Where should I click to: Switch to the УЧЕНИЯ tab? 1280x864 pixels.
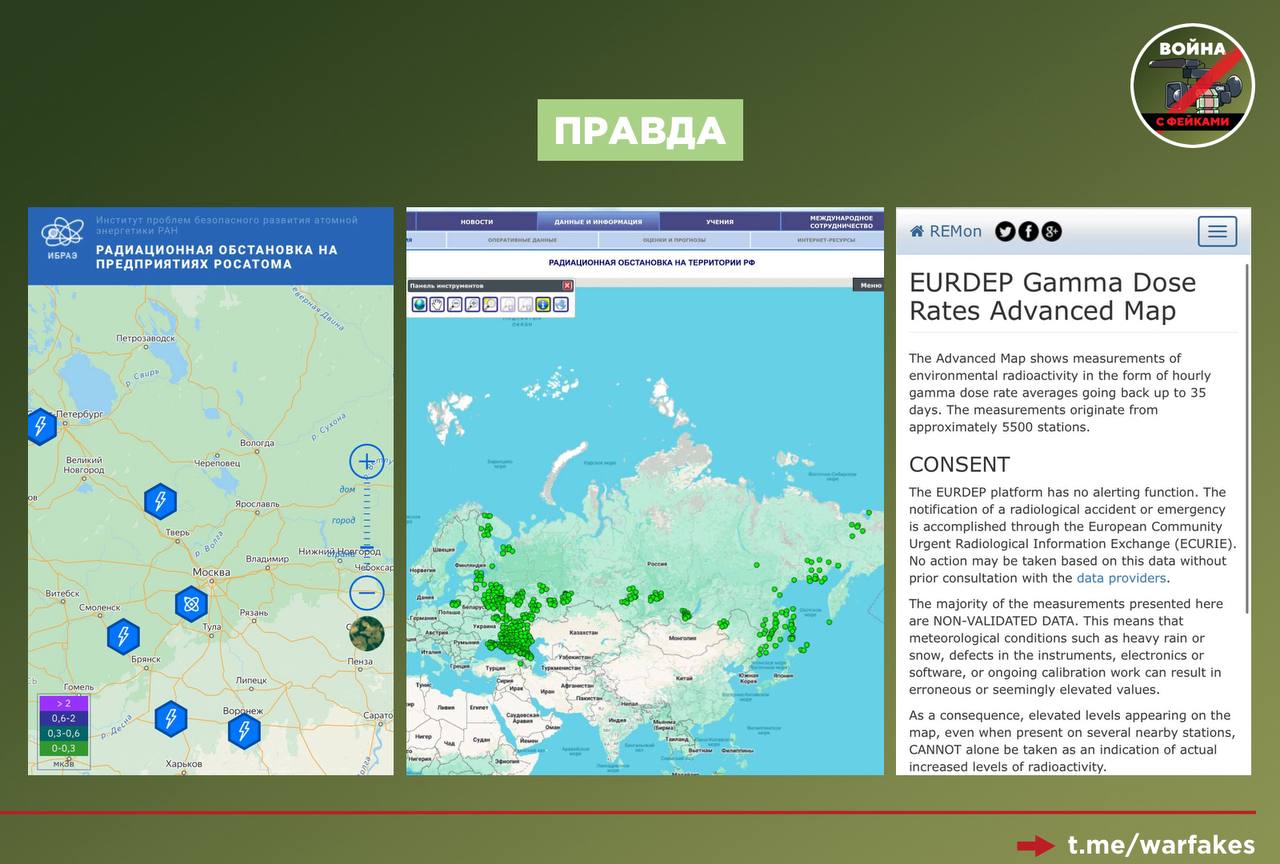pos(719,222)
